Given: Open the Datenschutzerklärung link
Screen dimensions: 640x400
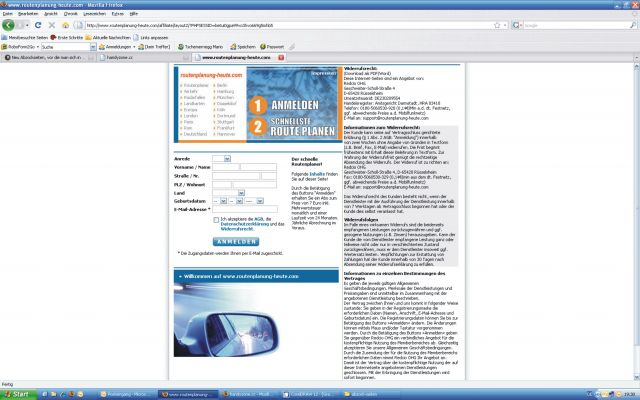Looking at the screenshot, I should point(245,225).
